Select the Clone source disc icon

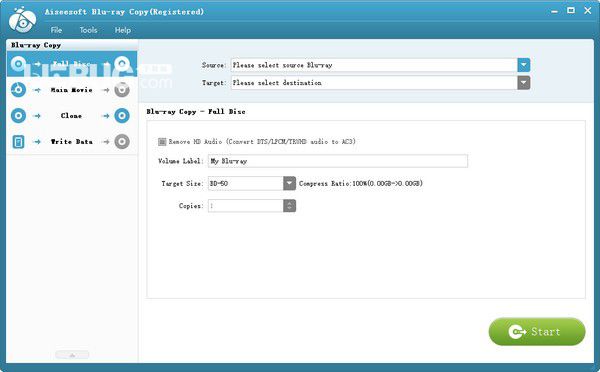18,116
